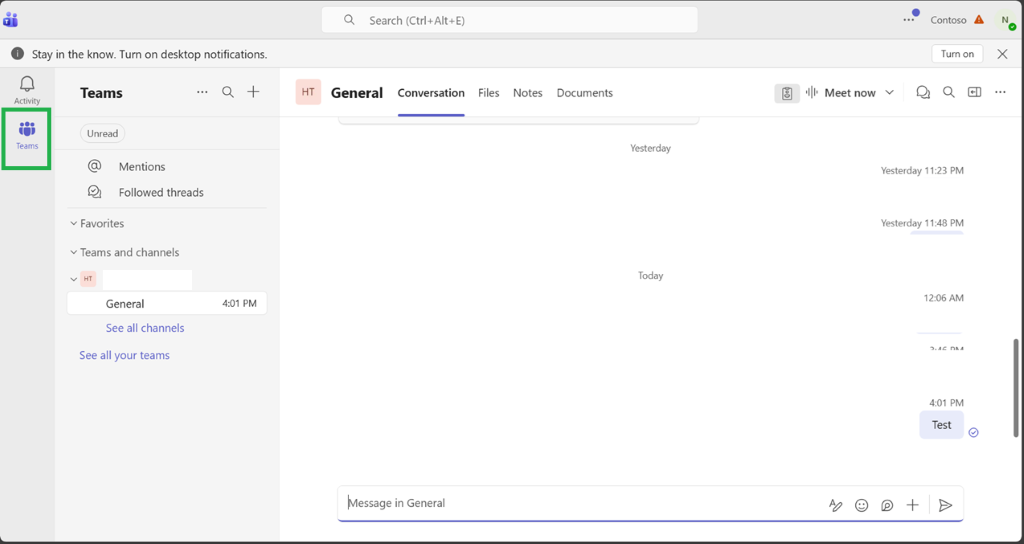1024x544 pixels.
Task: Click See all channels link
Action: point(145,328)
